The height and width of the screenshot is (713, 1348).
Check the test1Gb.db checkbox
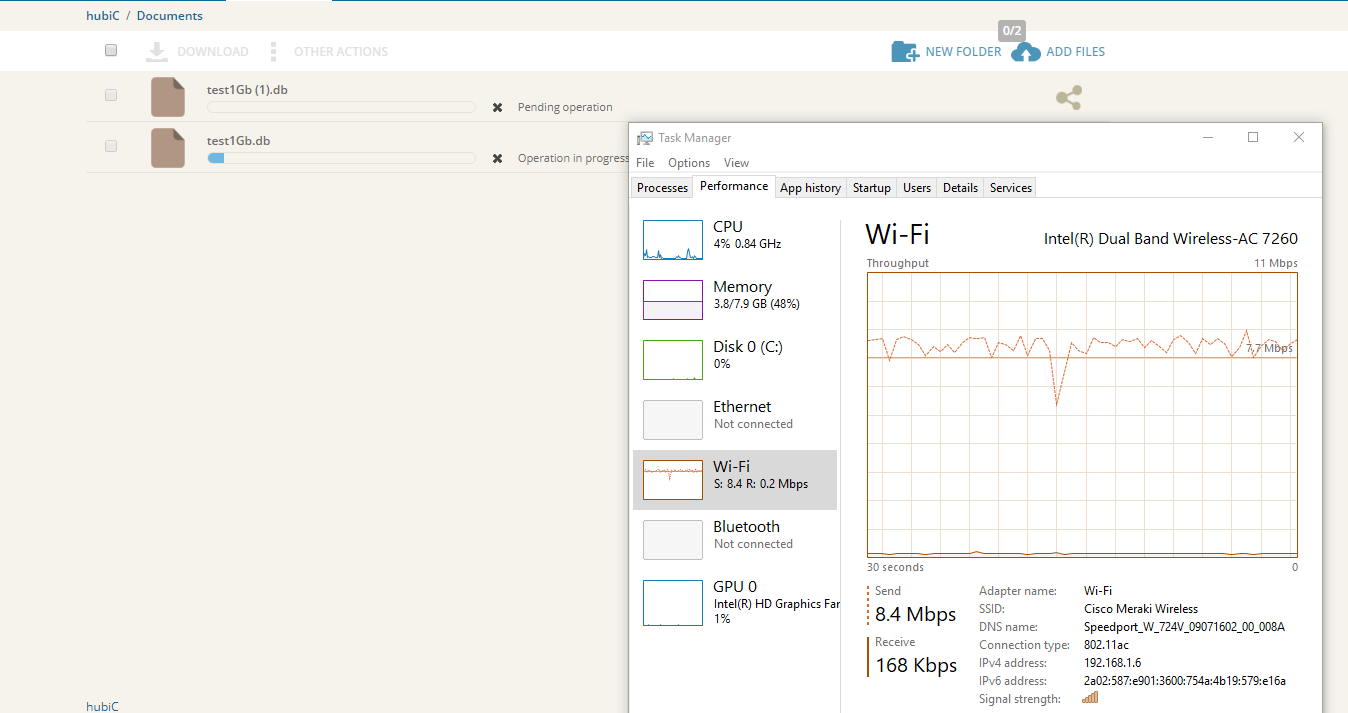tap(111, 146)
